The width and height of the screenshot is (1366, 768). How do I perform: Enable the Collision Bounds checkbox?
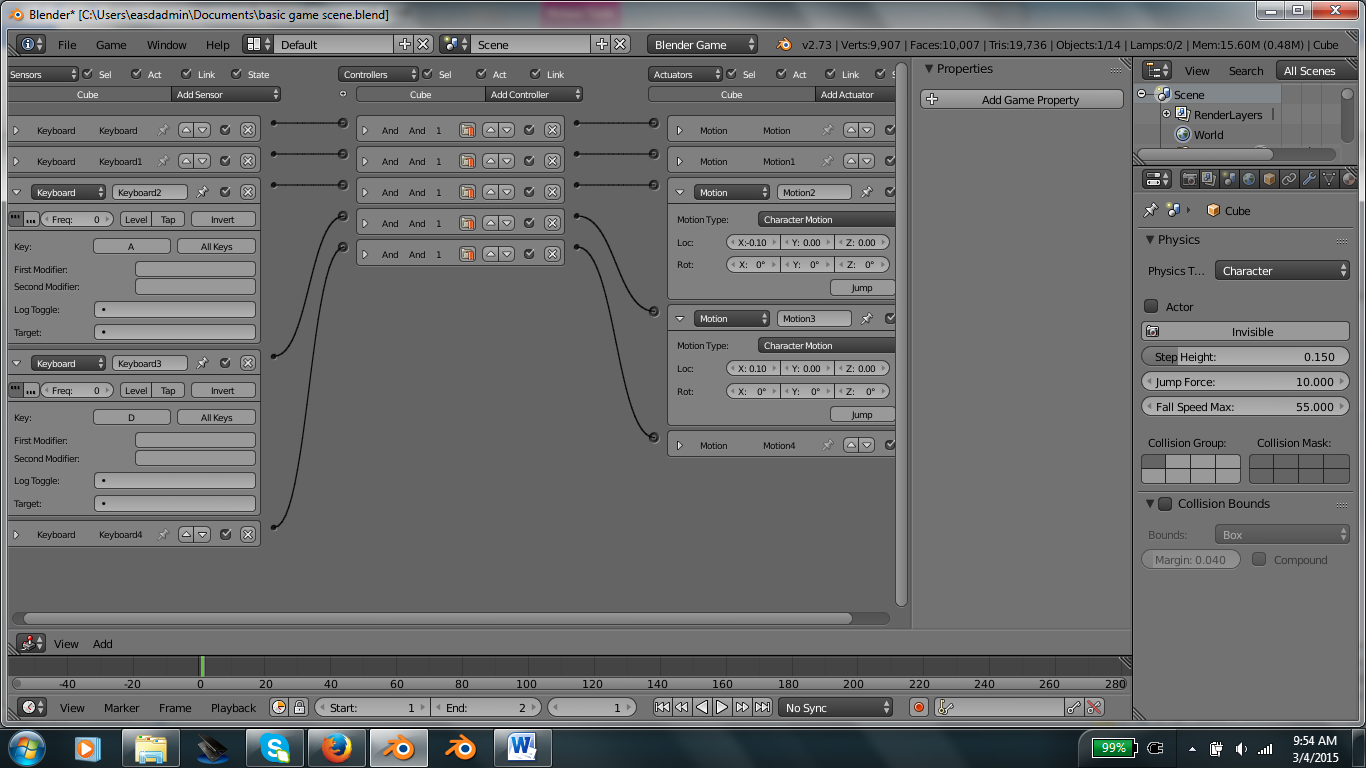click(x=1165, y=503)
